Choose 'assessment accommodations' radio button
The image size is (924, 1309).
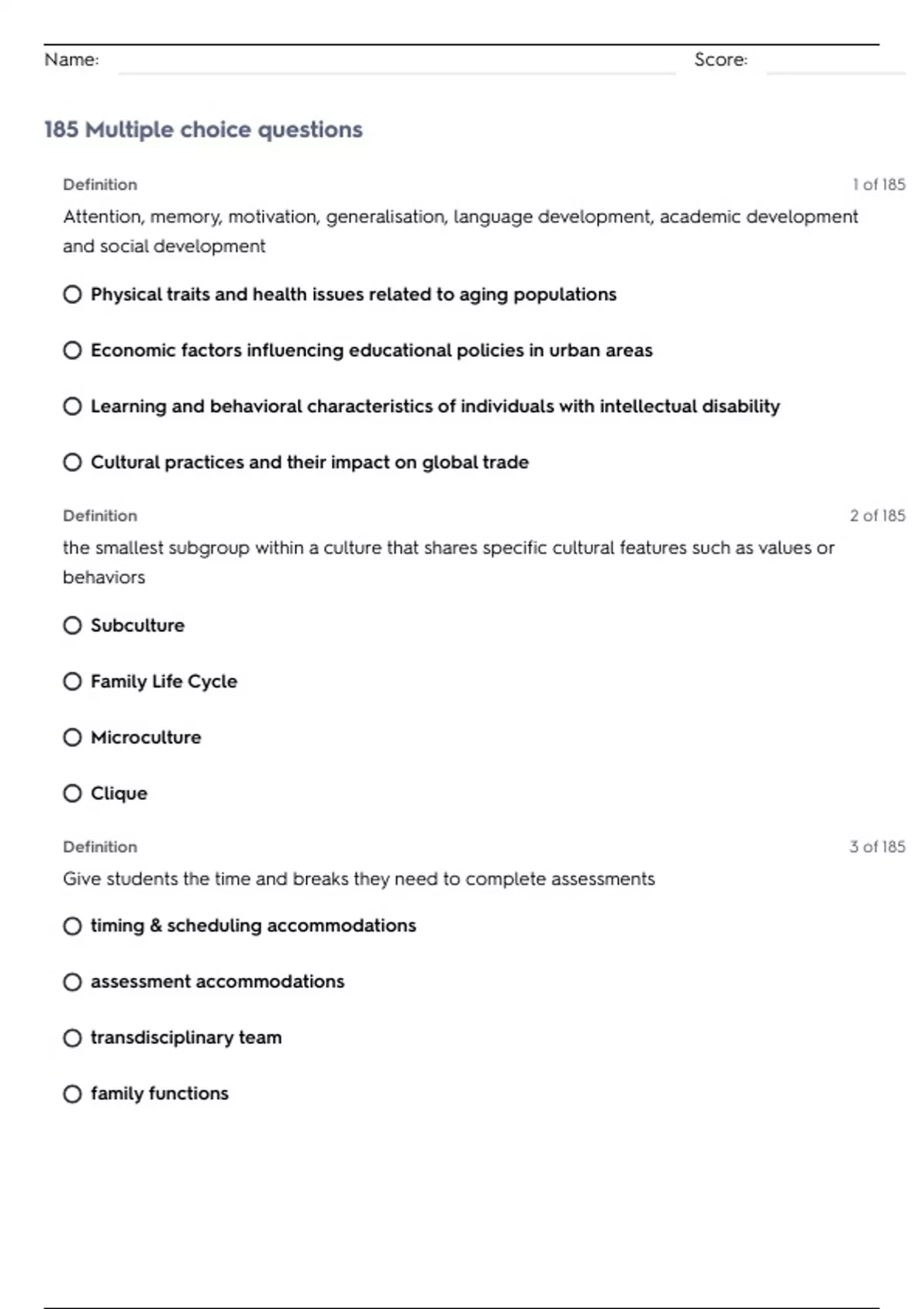coord(72,983)
